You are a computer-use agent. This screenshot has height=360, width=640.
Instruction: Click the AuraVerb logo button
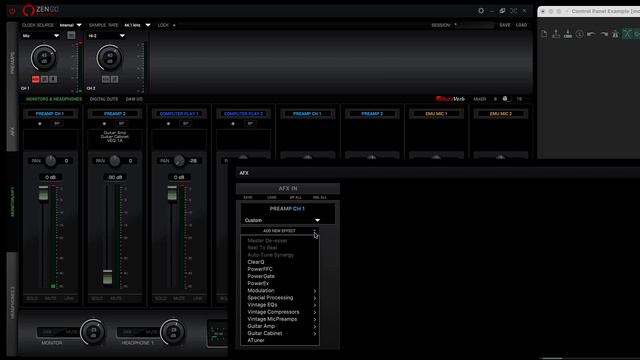450,99
